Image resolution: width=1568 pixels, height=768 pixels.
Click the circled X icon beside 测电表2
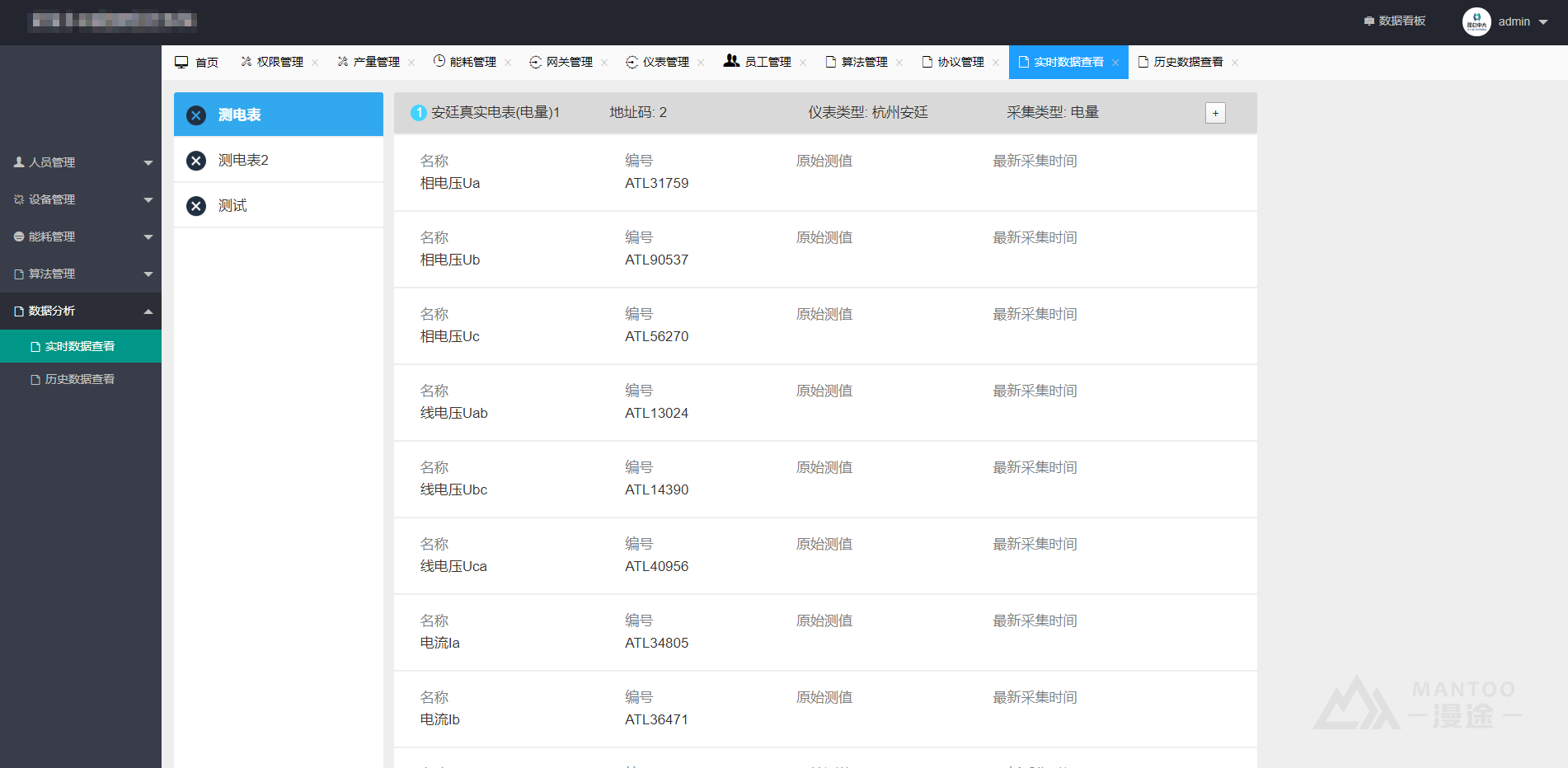click(x=196, y=161)
